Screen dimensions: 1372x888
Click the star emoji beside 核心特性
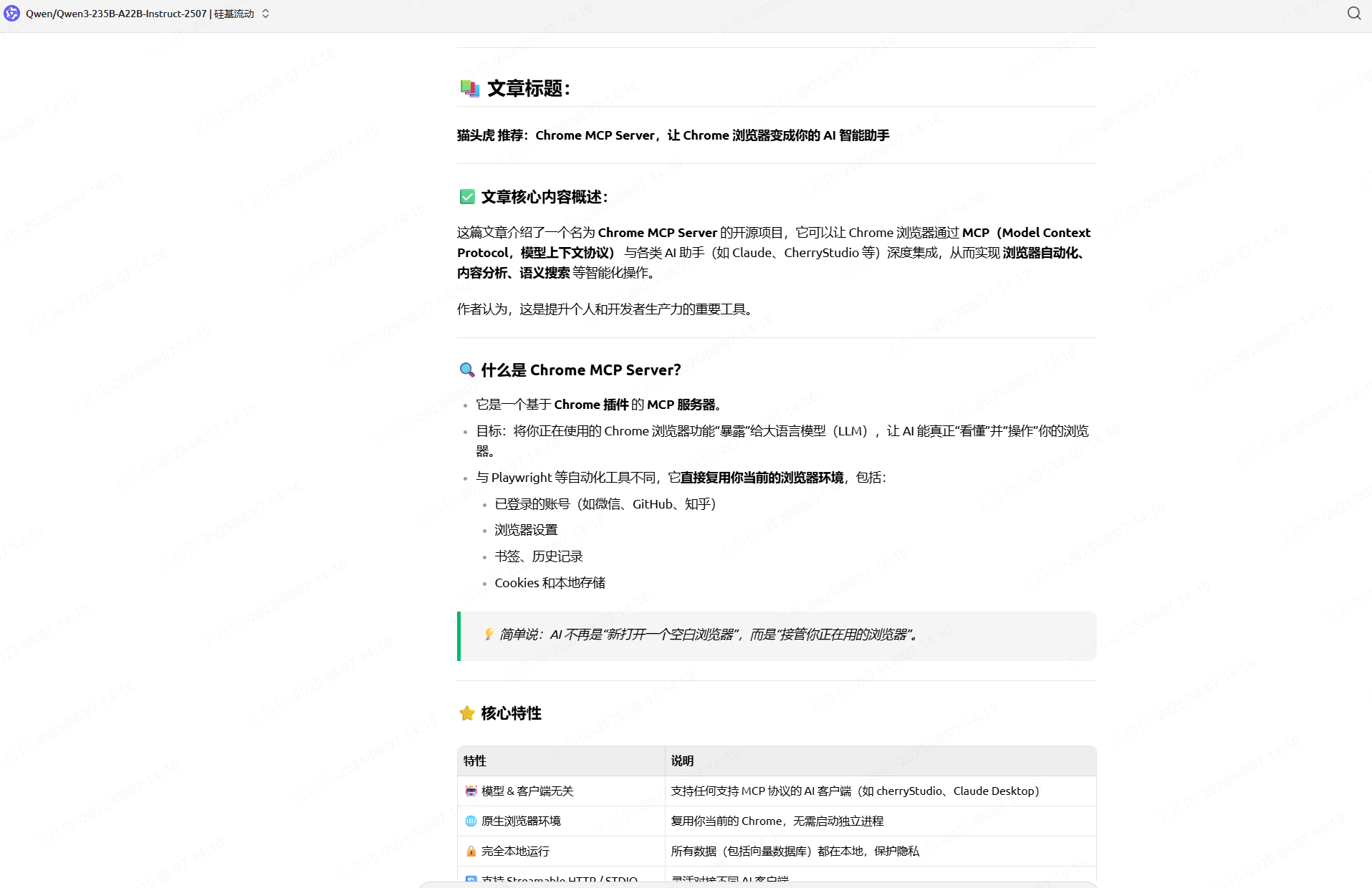pyautogui.click(x=467, y=713)
